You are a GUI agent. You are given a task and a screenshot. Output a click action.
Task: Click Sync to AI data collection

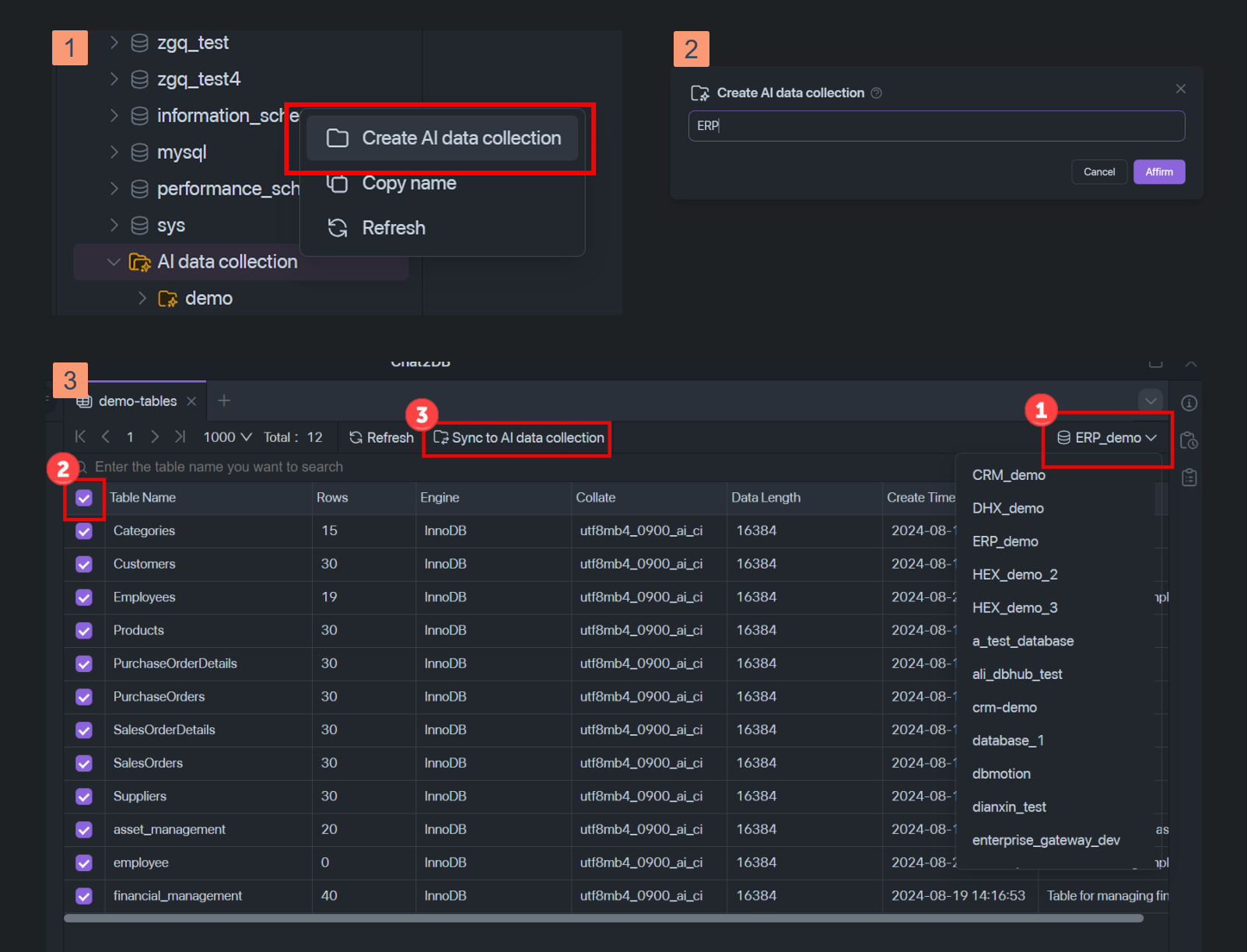[519, 438]
